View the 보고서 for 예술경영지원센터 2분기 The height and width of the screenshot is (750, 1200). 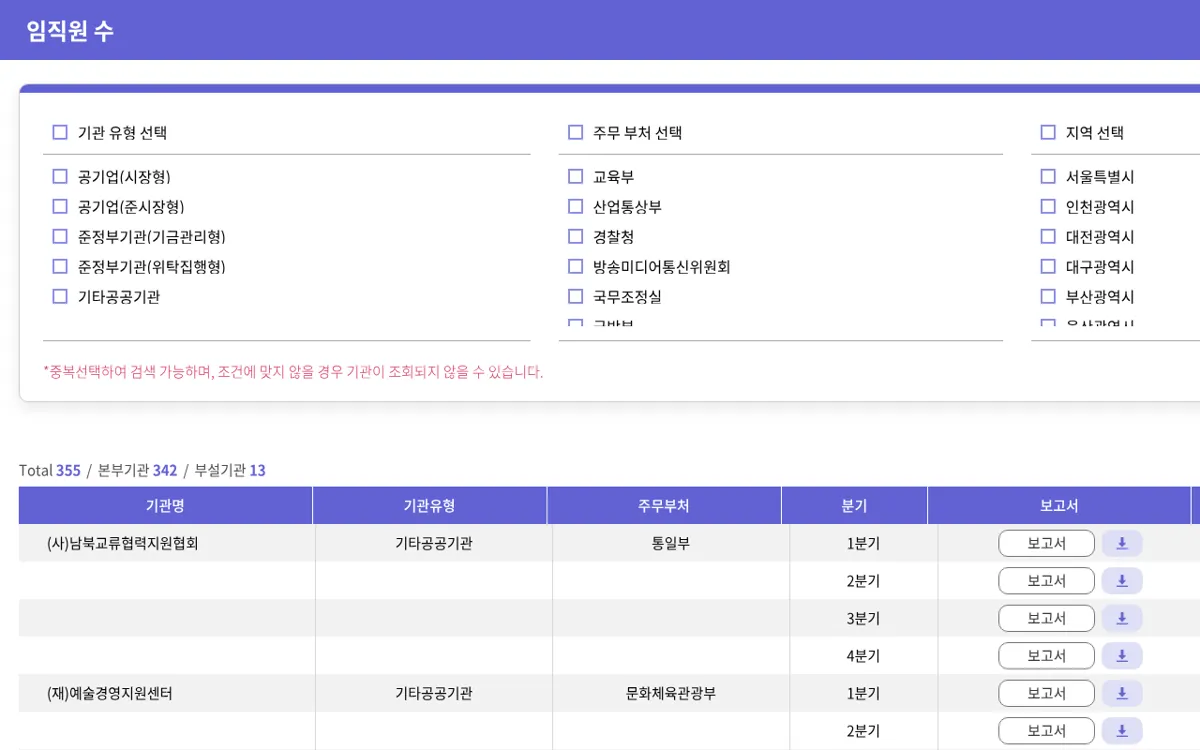[x=1046, y=731]
